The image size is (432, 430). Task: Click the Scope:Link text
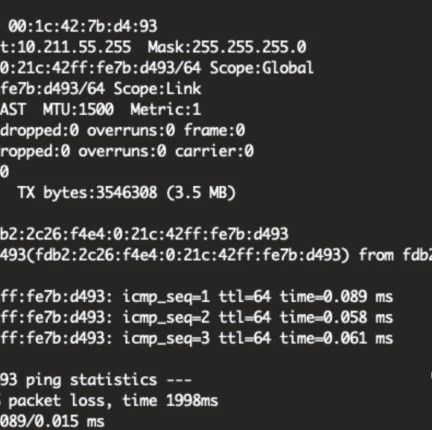(157, 89)
